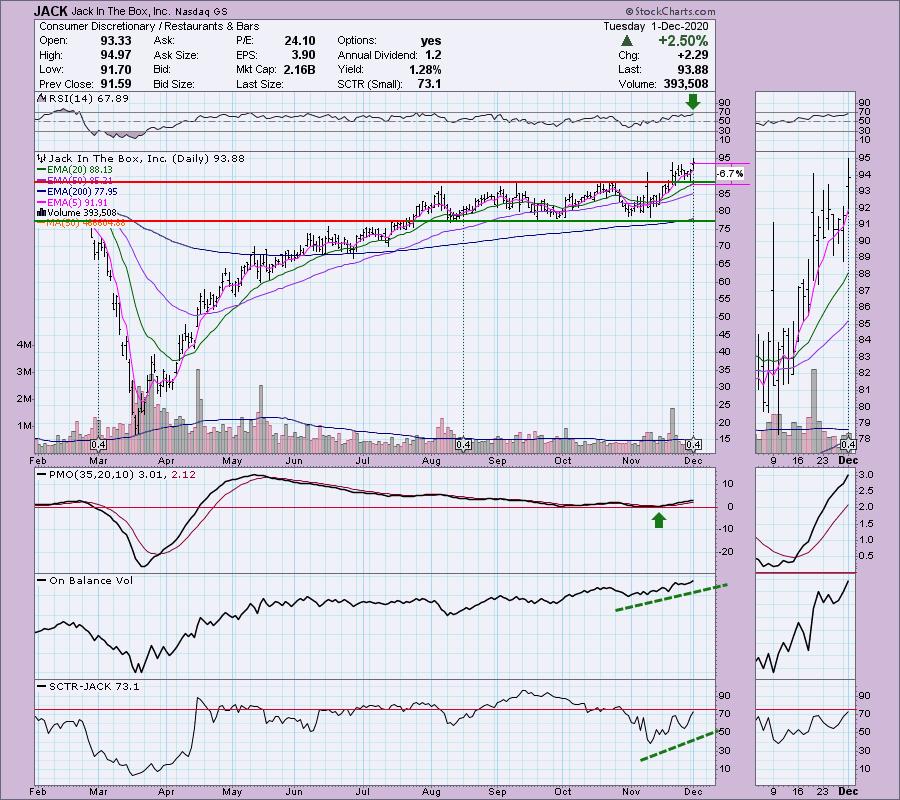Click the volume histogram icon in the legend
The image size is (900, 800).
coord(41,212)
